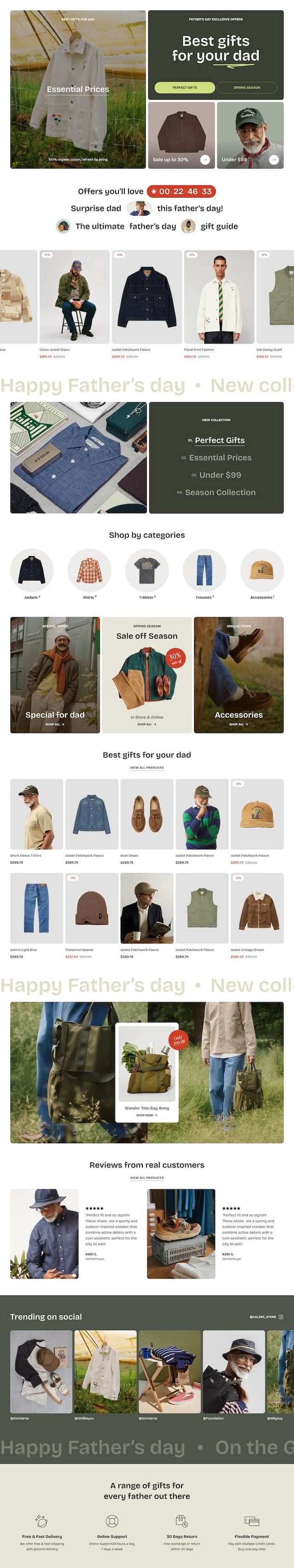Viewport: 294px width, 1568px height.
Task: Click Shop All on Special for dad banner
Action: pyautogui.click(x=55, y=724)
